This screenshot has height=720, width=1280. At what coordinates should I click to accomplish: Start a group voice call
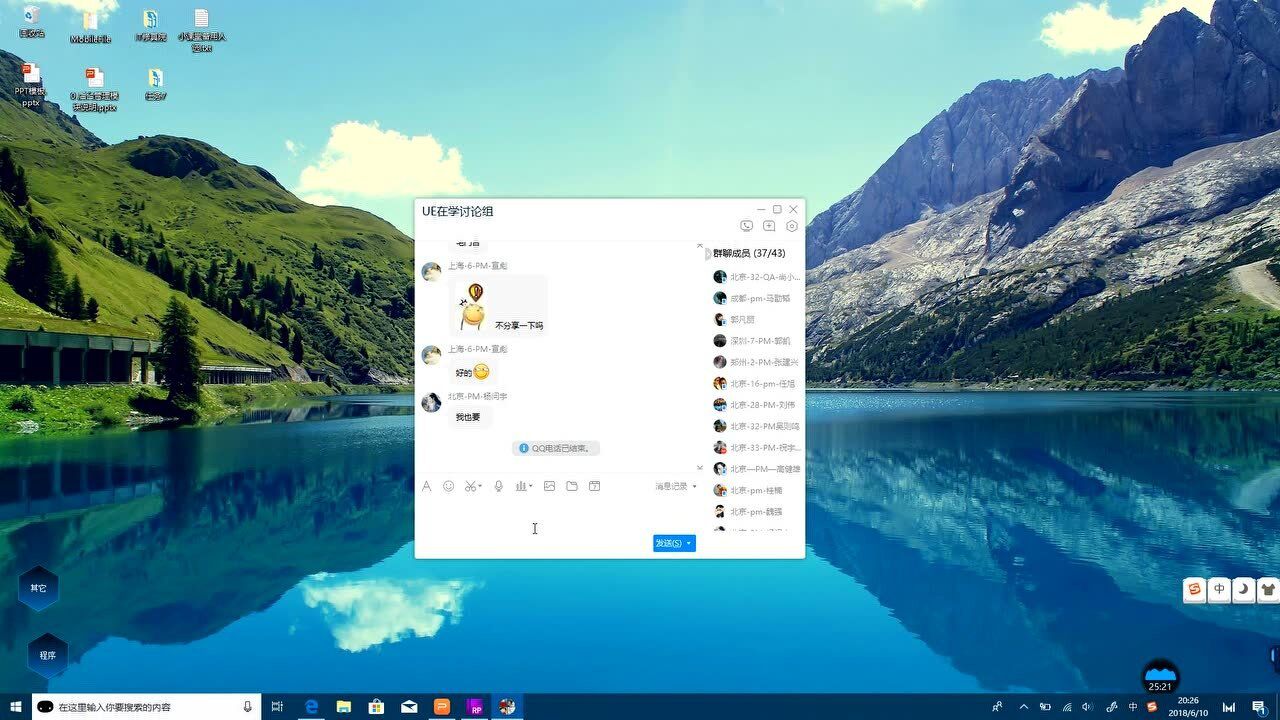[746, 226]
